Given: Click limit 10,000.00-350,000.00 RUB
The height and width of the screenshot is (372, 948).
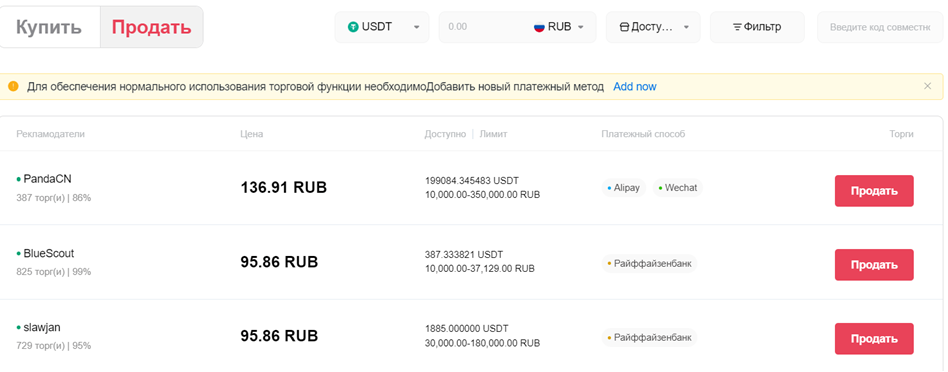Looking at the screenshot, I should 482,195.
